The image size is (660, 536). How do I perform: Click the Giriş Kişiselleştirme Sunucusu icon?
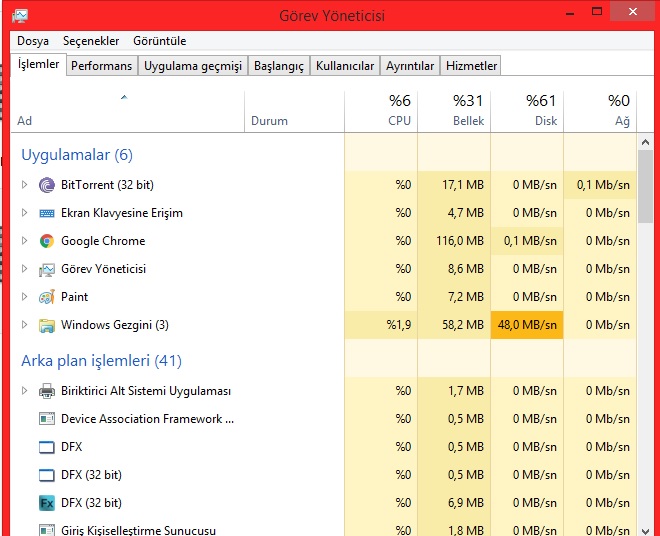47,530
